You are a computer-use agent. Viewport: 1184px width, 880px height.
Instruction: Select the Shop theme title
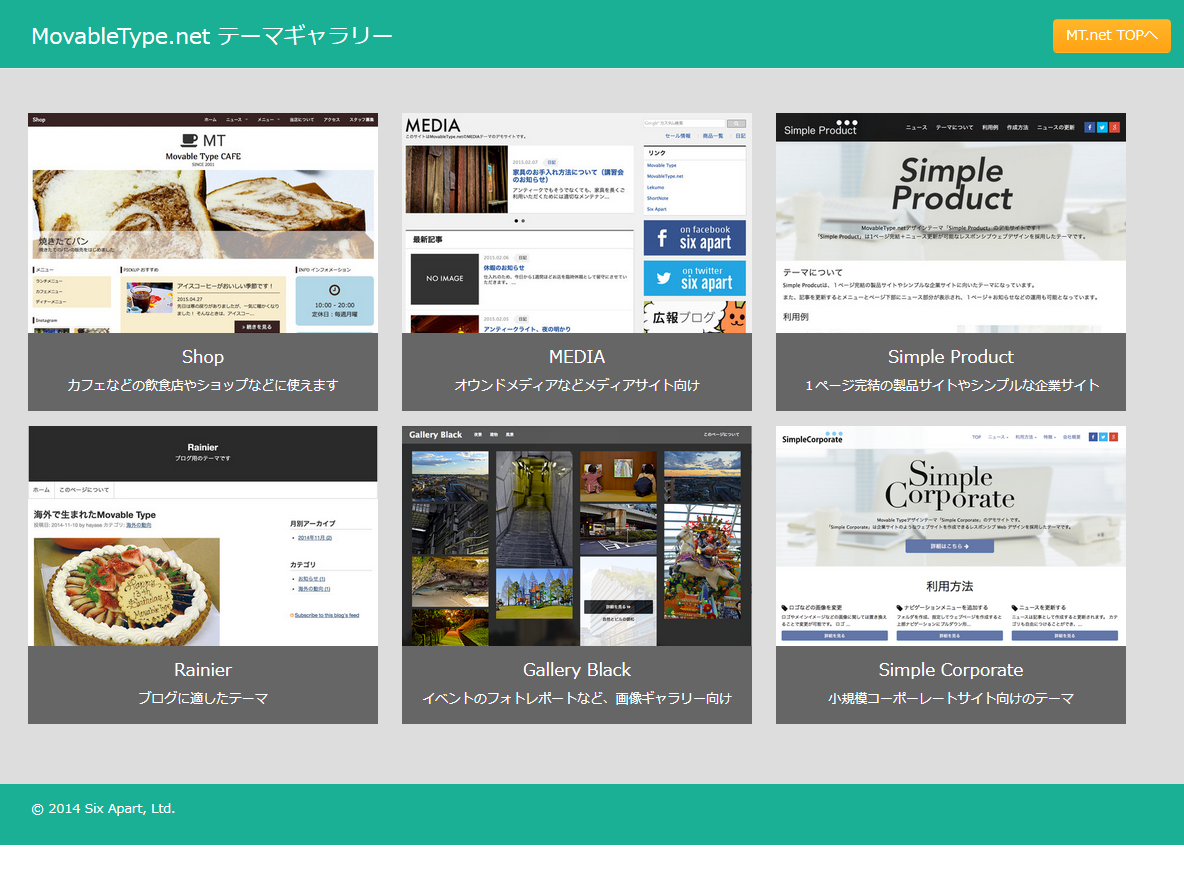coord(203,357)
